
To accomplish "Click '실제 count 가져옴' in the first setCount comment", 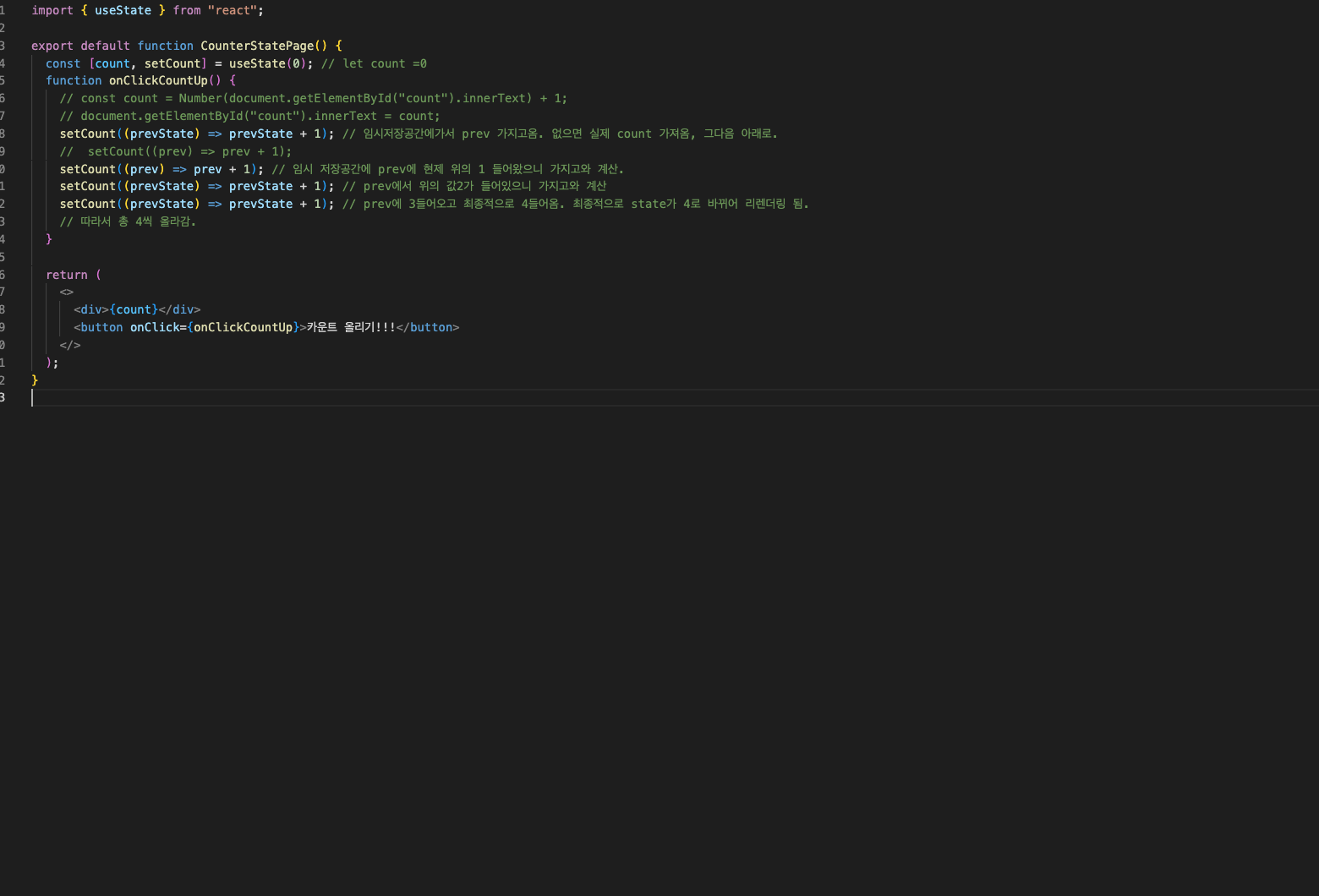I will (x=639, y=134).
